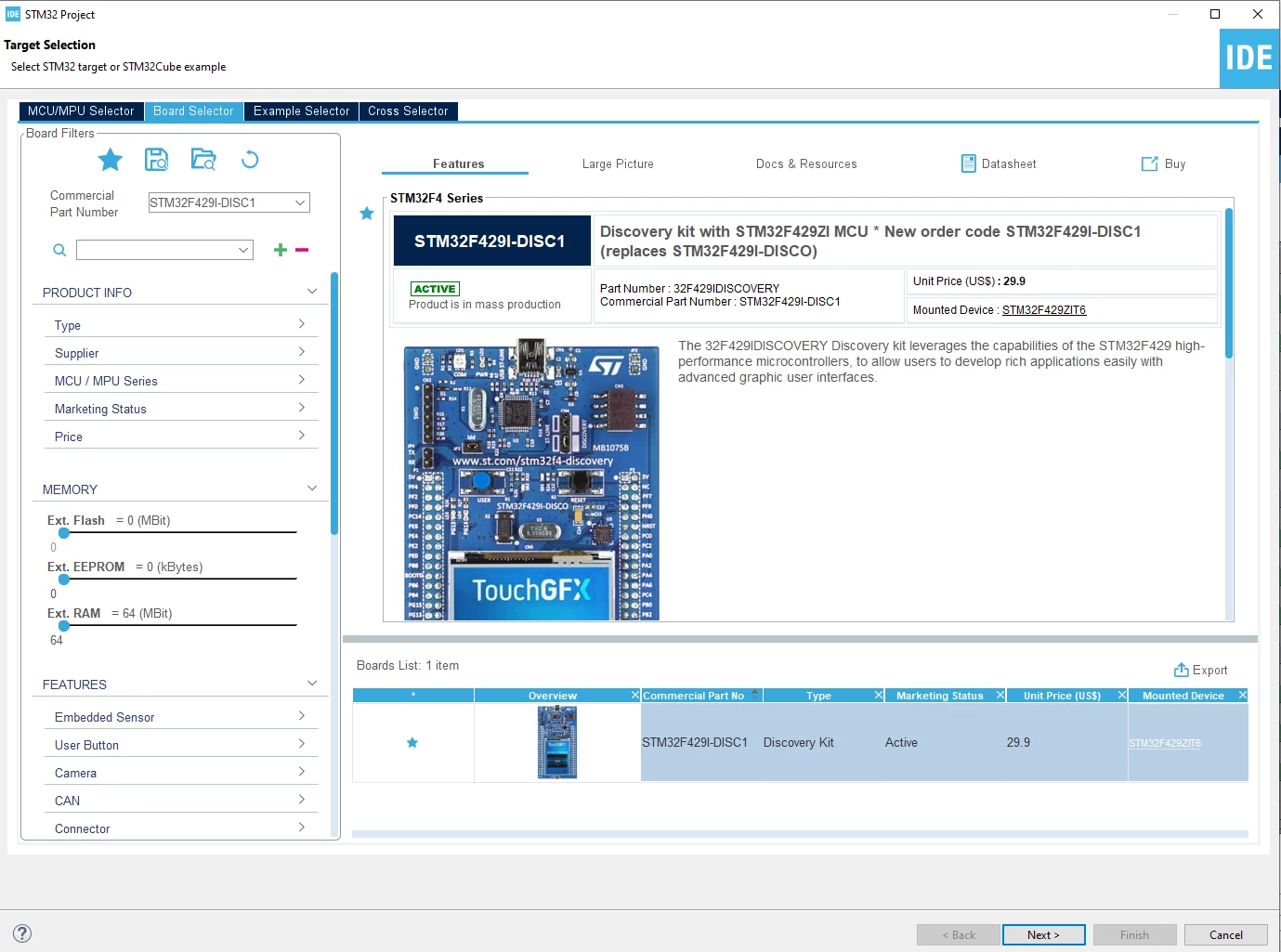Image resolution: width=1281 pixels, height=952 pixels.
Task: Show the Features tab
Action: pyautogui.click(x=458, y=164)
